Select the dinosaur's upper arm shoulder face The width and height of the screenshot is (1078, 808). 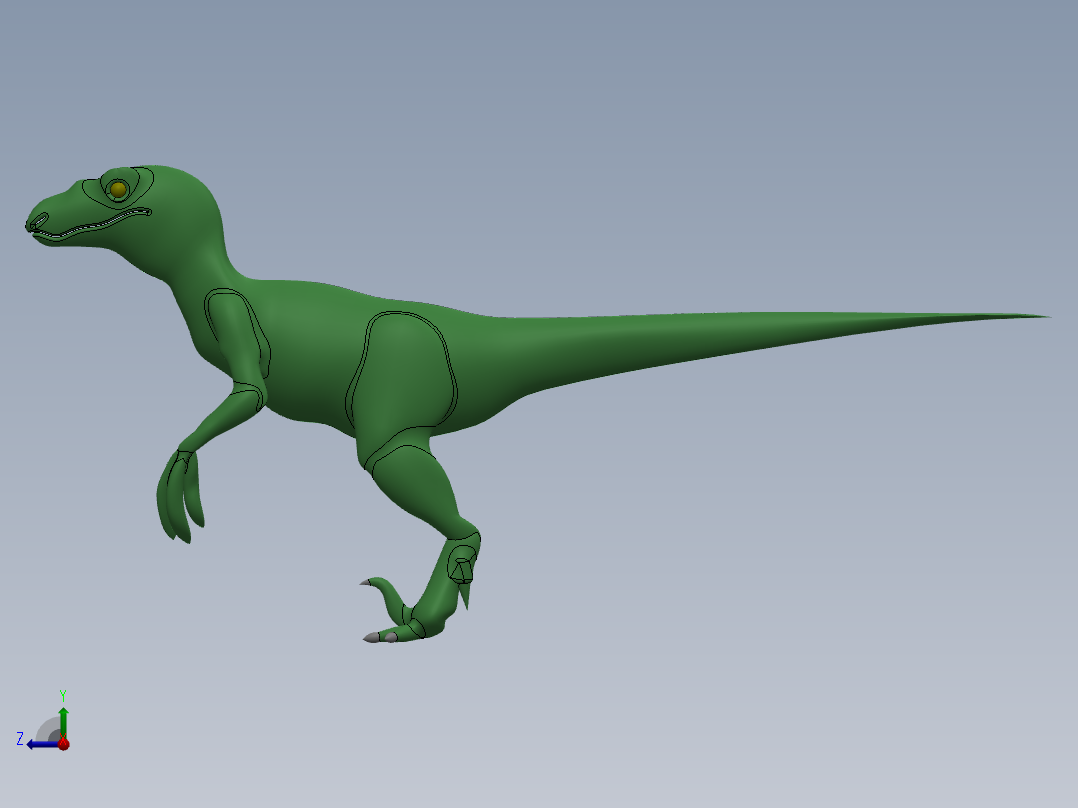(x=237, y=334)
